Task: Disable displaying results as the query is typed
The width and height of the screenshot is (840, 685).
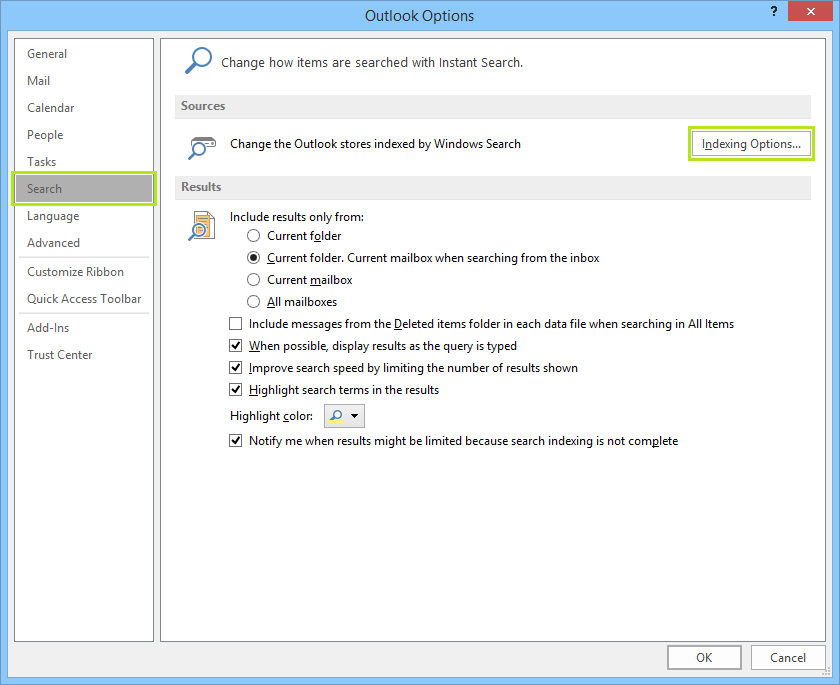Action: (235, 345)
